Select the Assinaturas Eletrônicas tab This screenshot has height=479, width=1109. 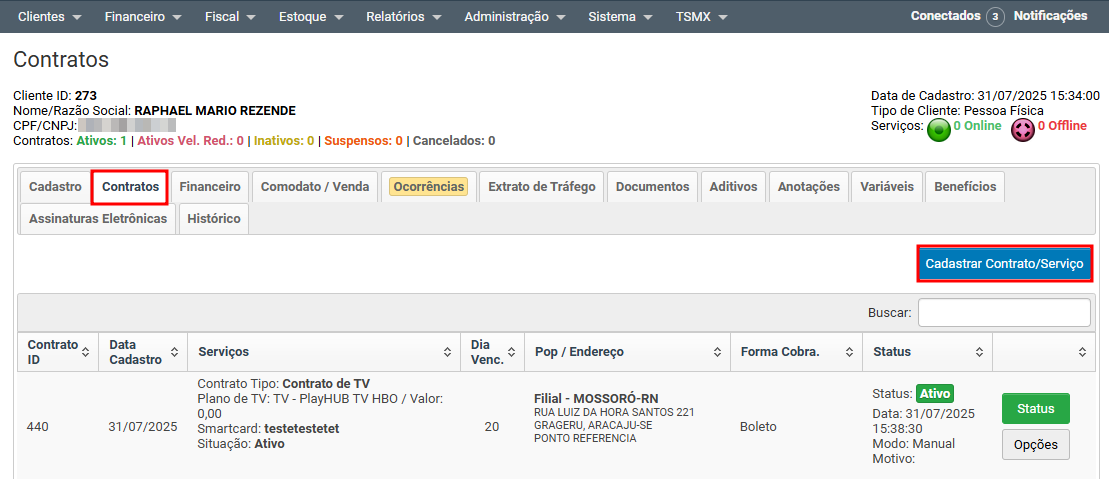tap(98, 218)
